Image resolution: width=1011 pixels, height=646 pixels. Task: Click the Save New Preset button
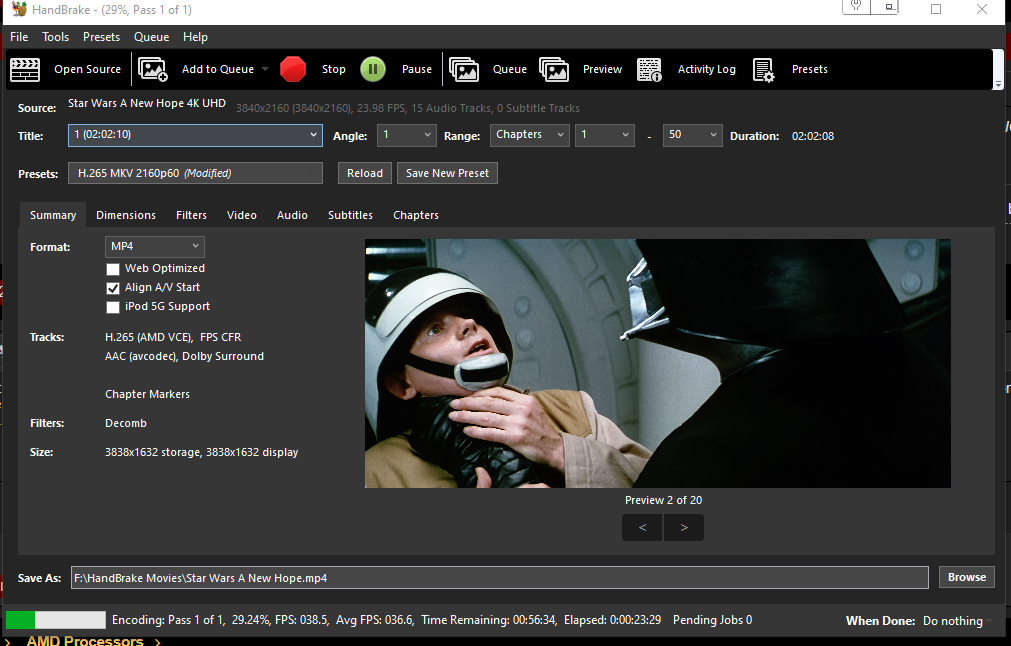(x=447, y=173)
